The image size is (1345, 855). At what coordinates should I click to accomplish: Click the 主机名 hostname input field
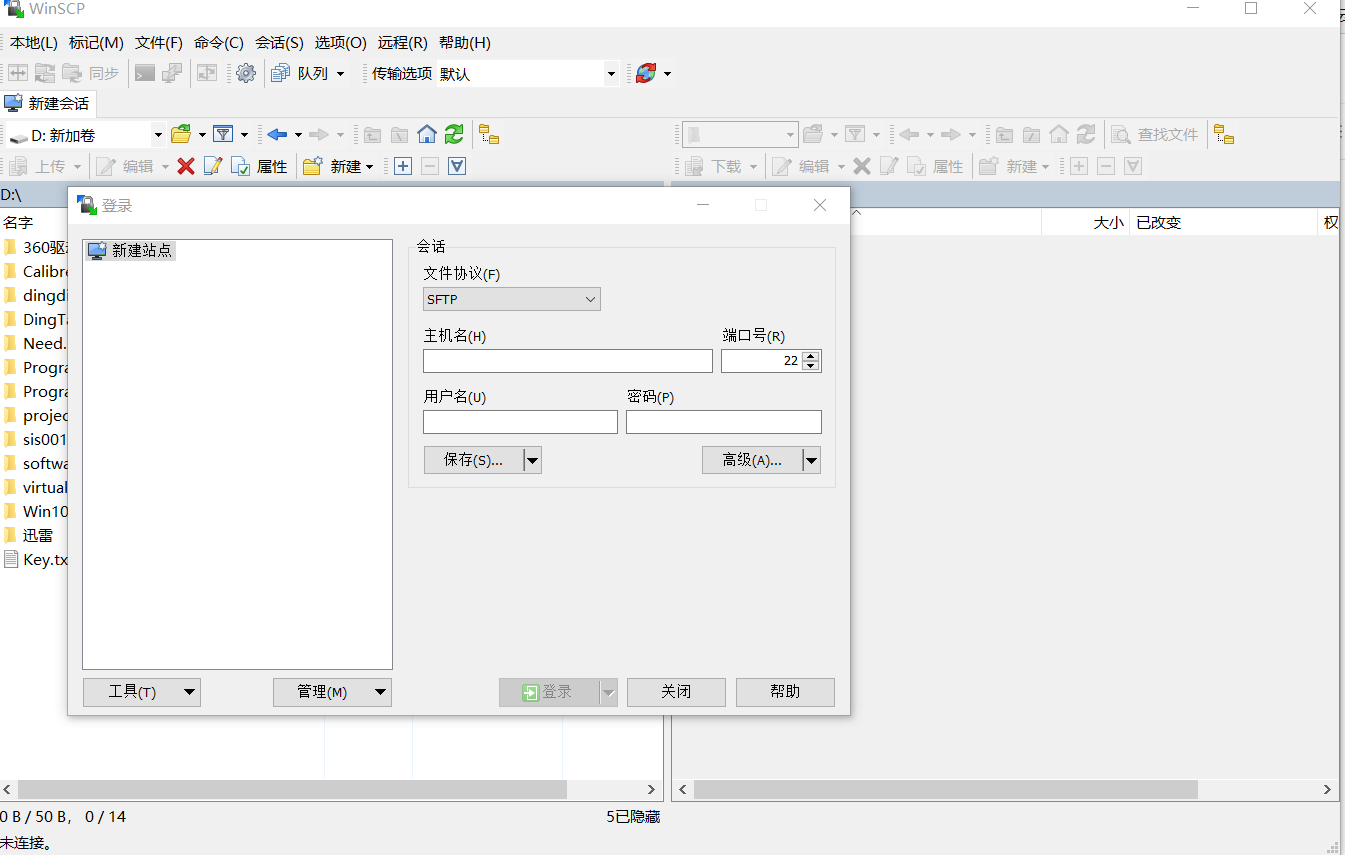pos(568,361)
